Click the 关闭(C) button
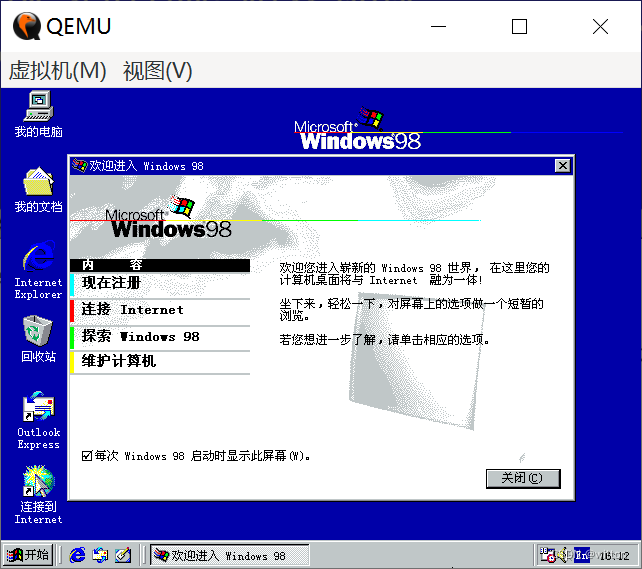This screenshot has height=569, width=642. [523, 478]
